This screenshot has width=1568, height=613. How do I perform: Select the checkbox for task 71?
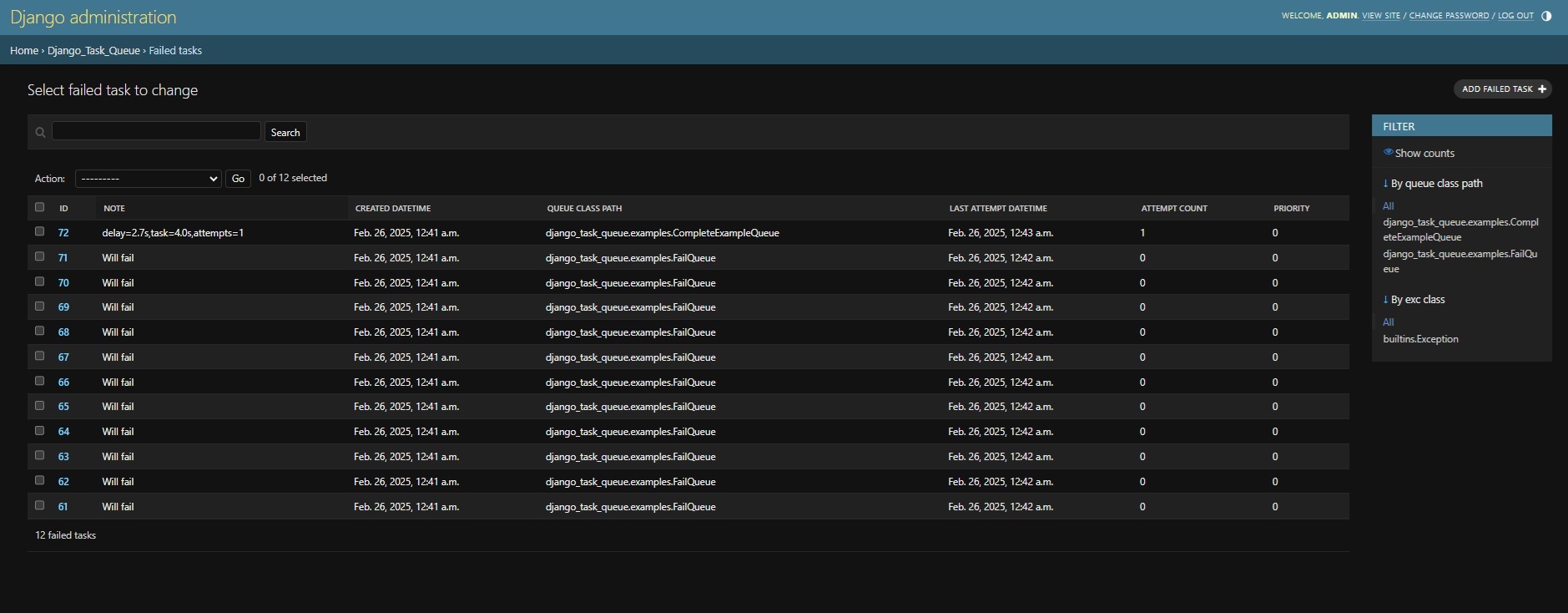39,256
